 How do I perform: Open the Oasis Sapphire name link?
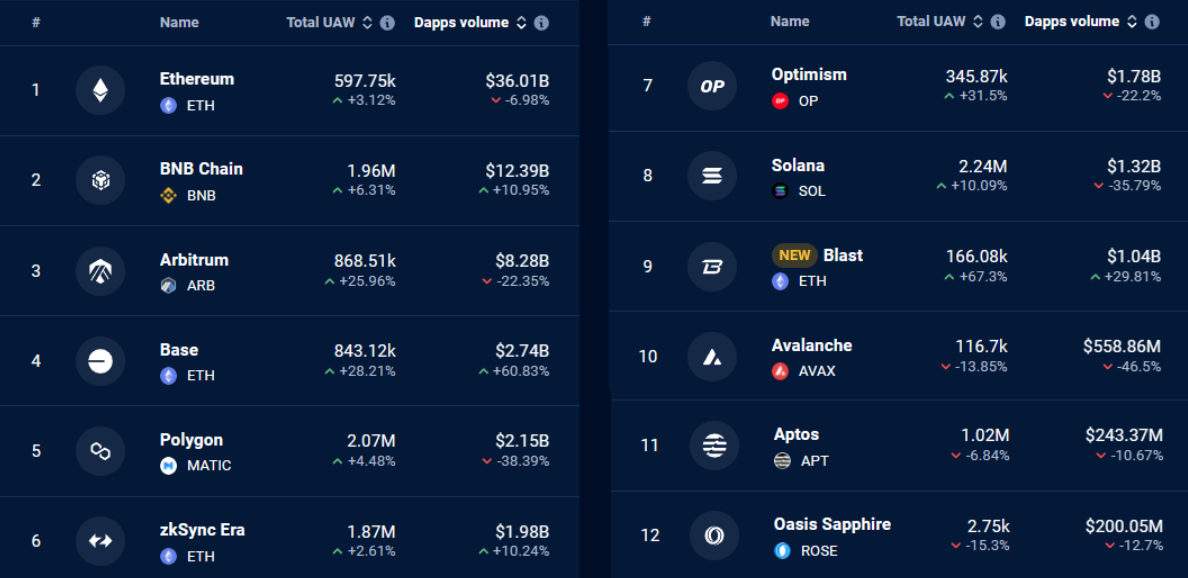tap(831, 524)
